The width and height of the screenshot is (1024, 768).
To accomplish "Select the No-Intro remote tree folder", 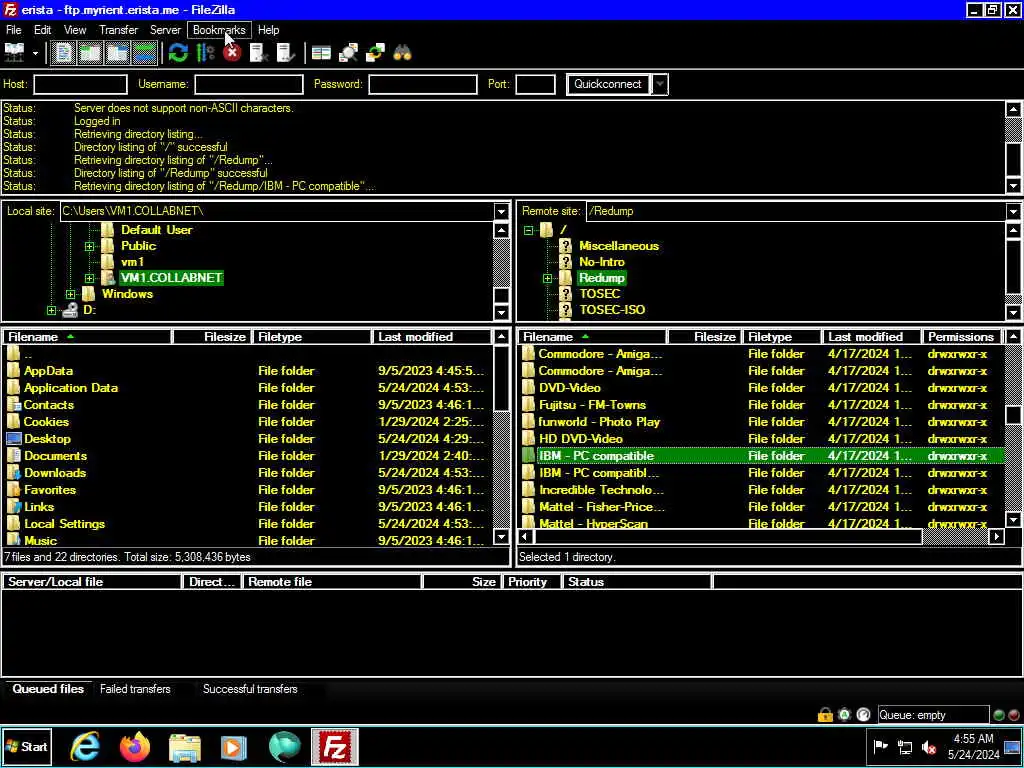I will click(x=601, y=262).
